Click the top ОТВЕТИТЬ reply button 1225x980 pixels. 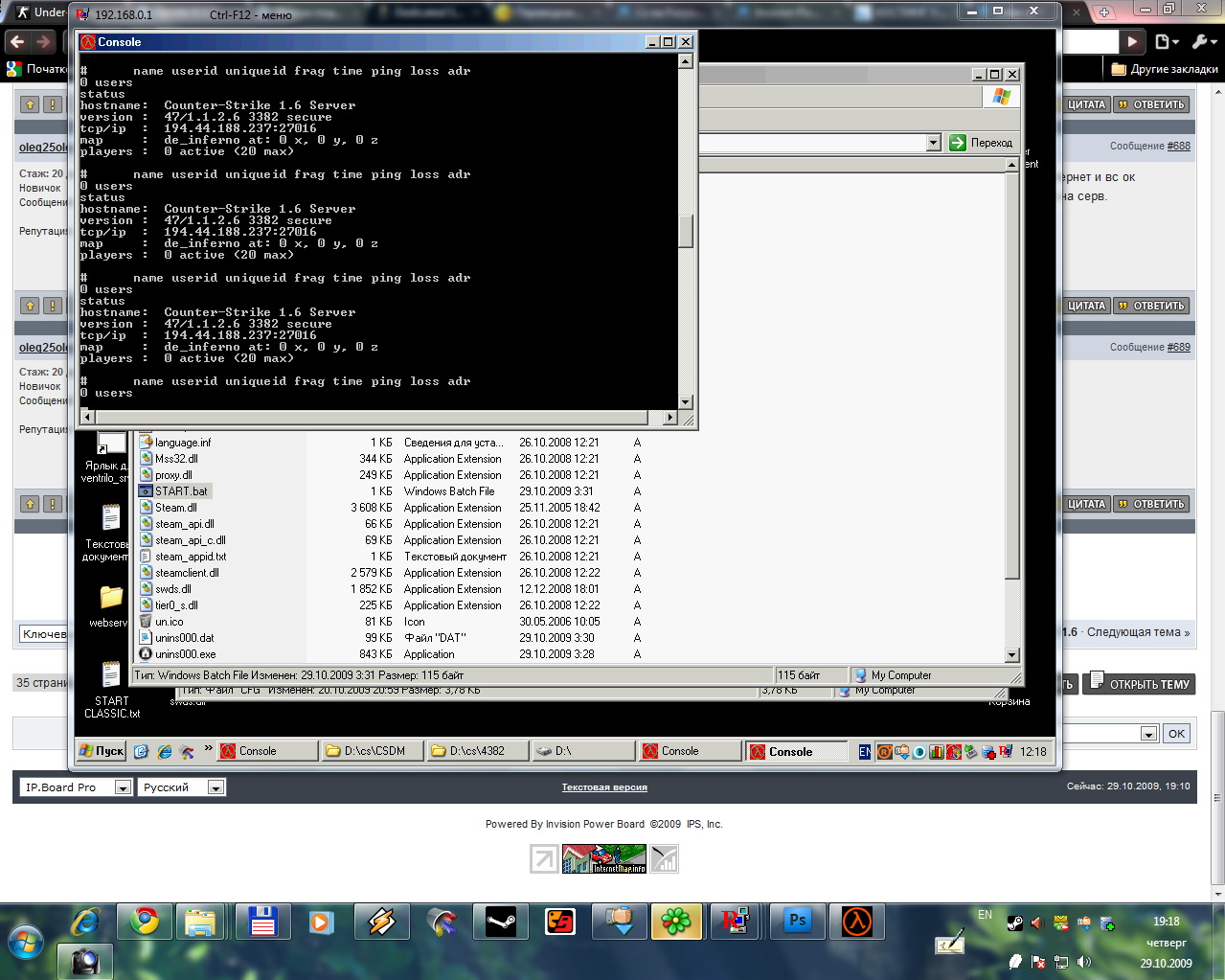coord(1152,104)
